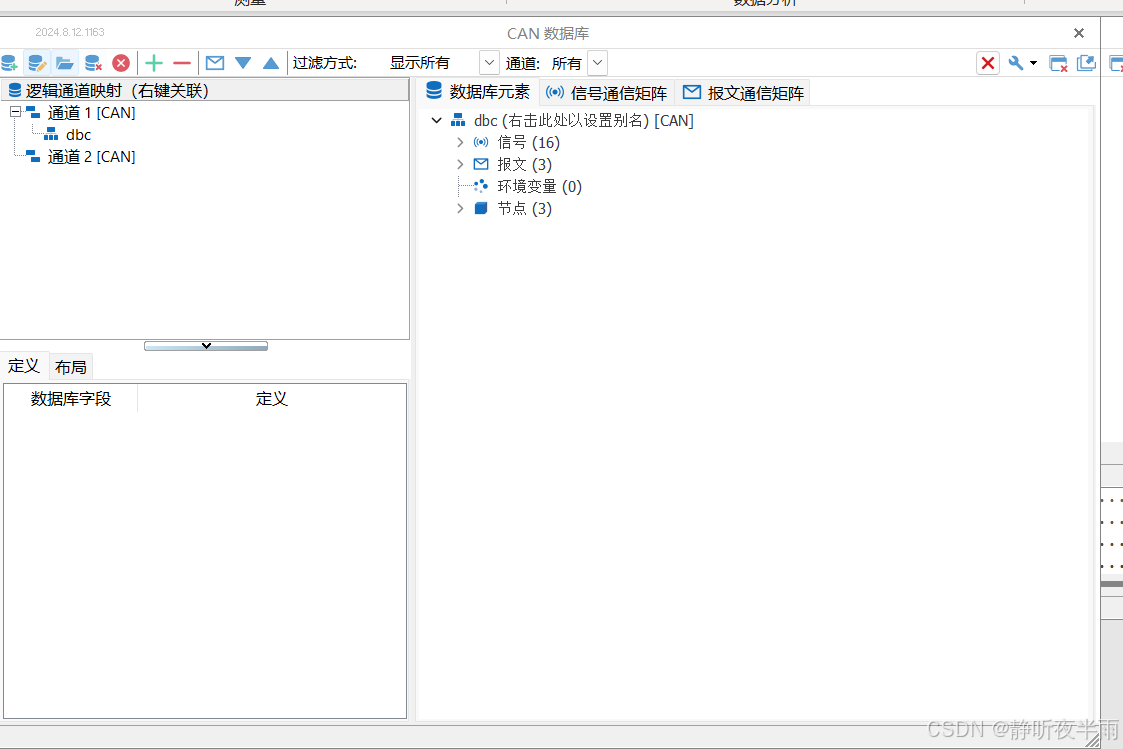Image resolution: width=1123 pixels, height=749 pixels.
Task: Switch to the 信号通信矩阵 tab
Action: point(606,93)
